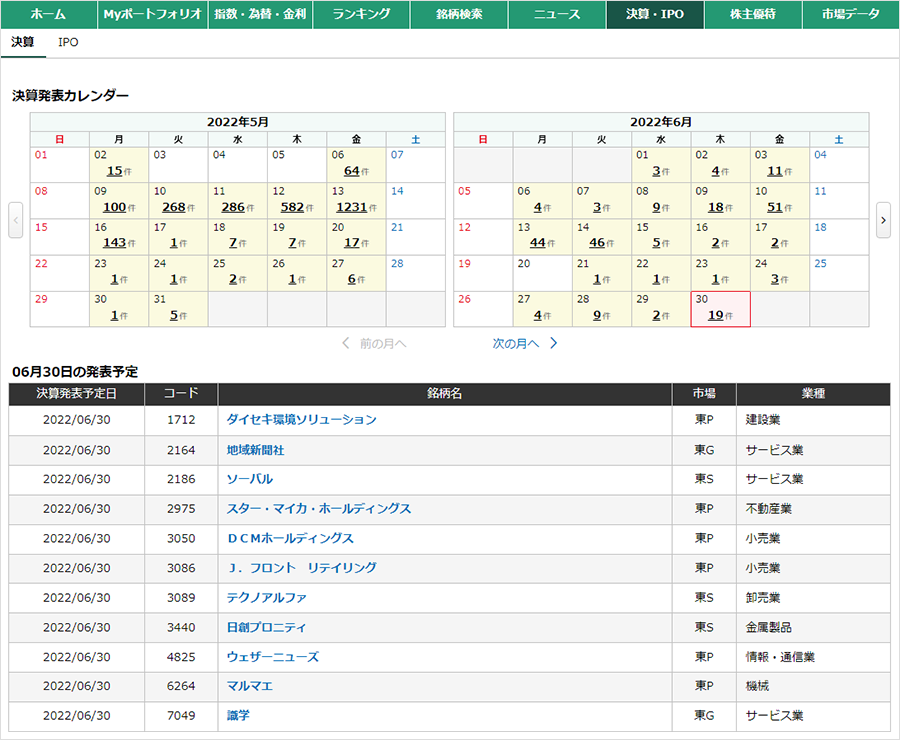The width and height of the screenshot is (900, 740).
Task: Open ウェザーニューズ stock link
Action: (272, 657)
